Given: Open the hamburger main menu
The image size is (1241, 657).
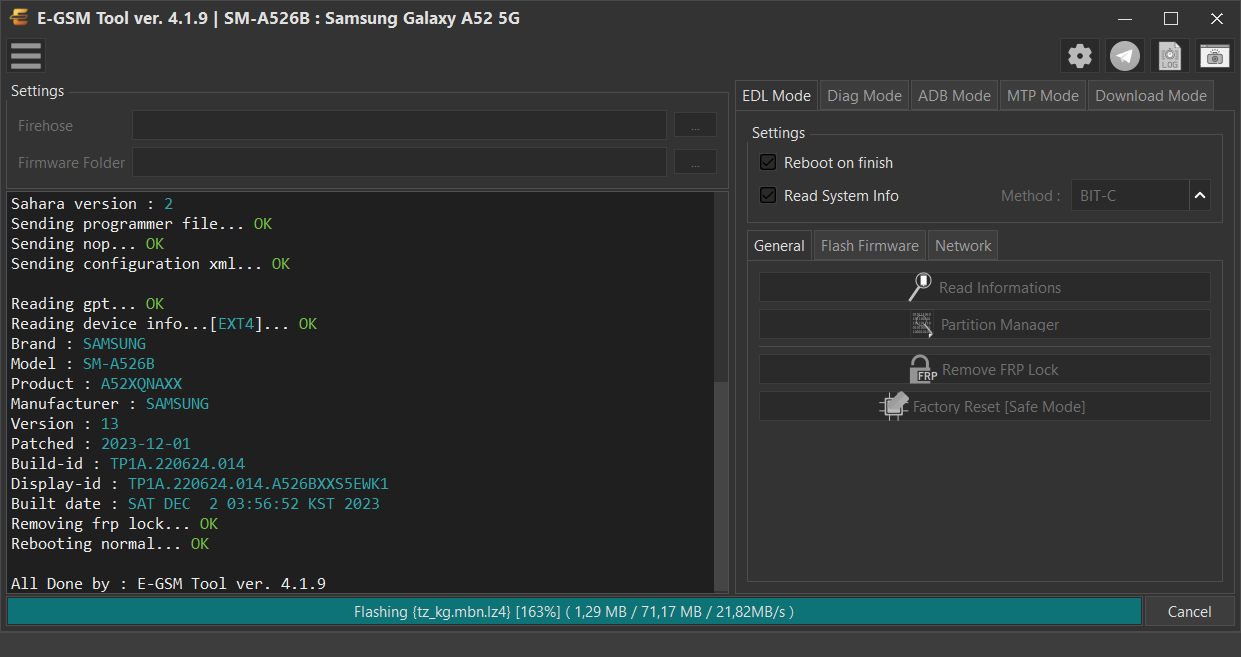Looking at the screenshot, I should coord(26,56).
